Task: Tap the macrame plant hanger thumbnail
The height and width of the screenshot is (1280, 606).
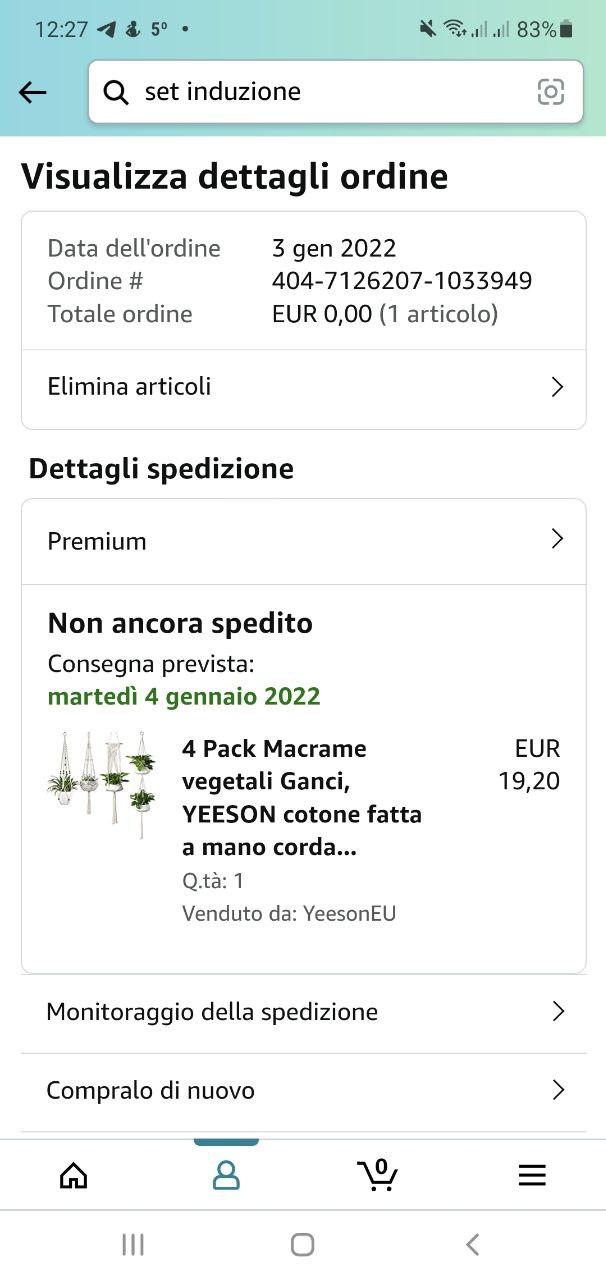Action: coord(103,787)
